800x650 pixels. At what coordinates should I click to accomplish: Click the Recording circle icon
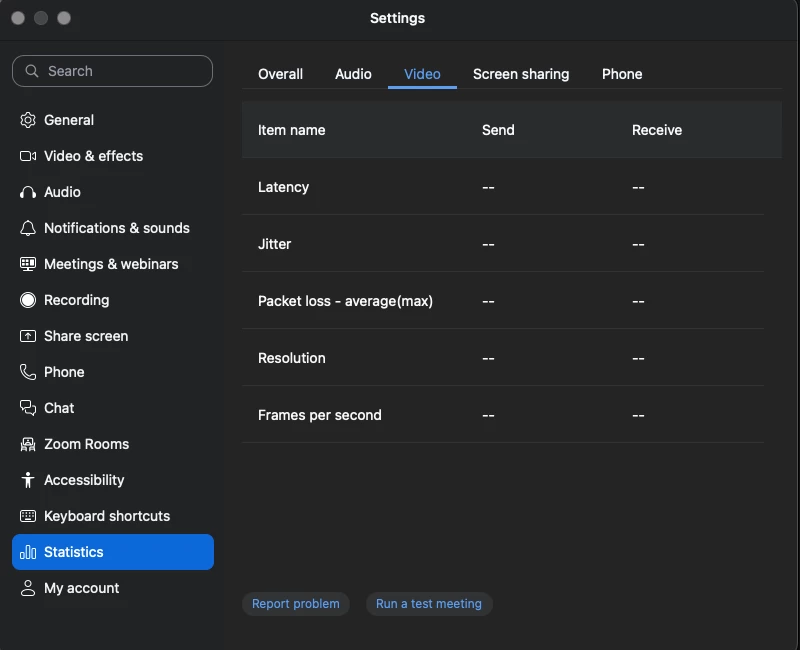coord(28,300)
